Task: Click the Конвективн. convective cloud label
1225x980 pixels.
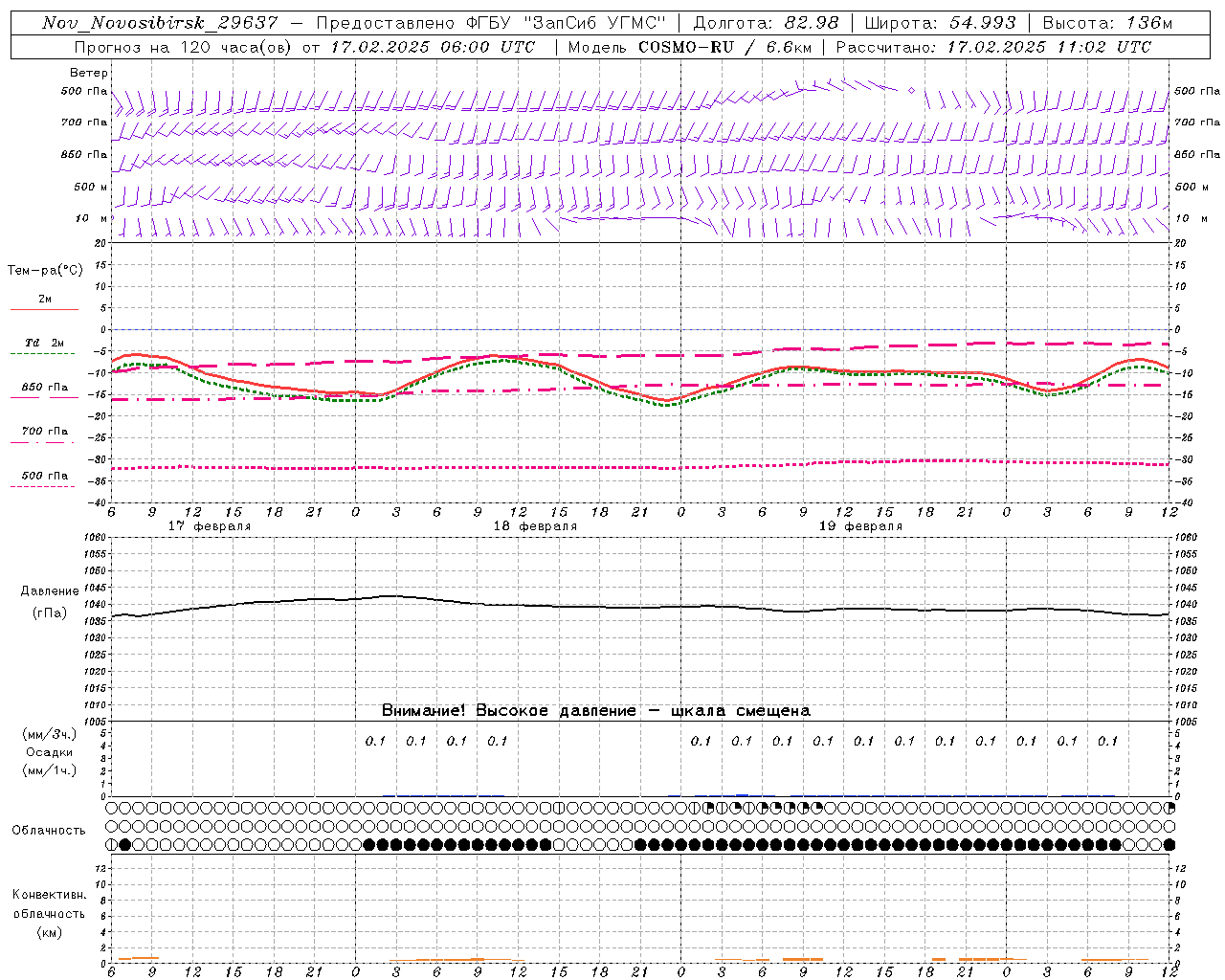Action: pos(49,895)
